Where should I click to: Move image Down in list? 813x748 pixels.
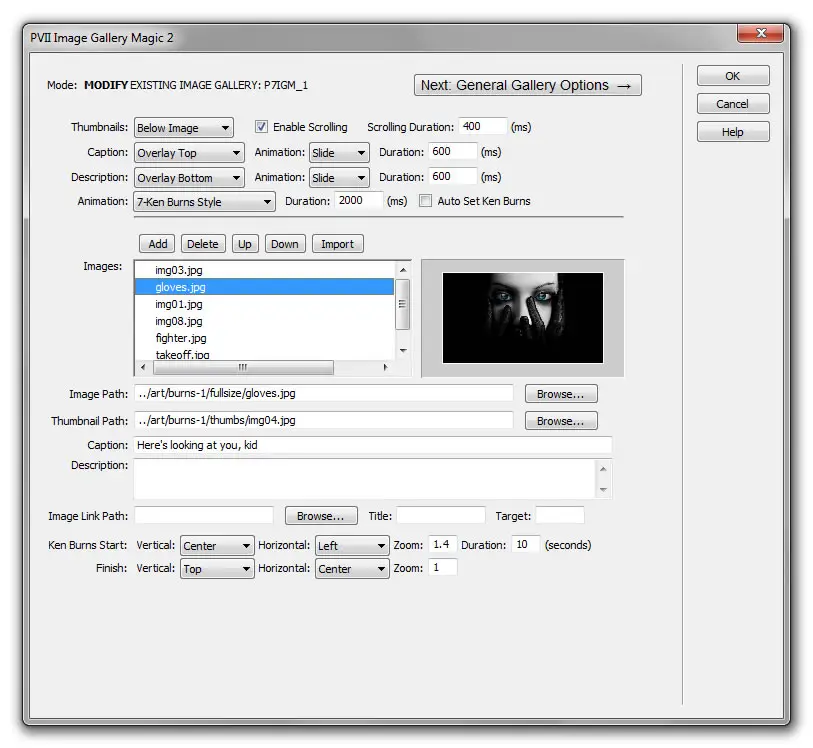click(x=285, y=244)
